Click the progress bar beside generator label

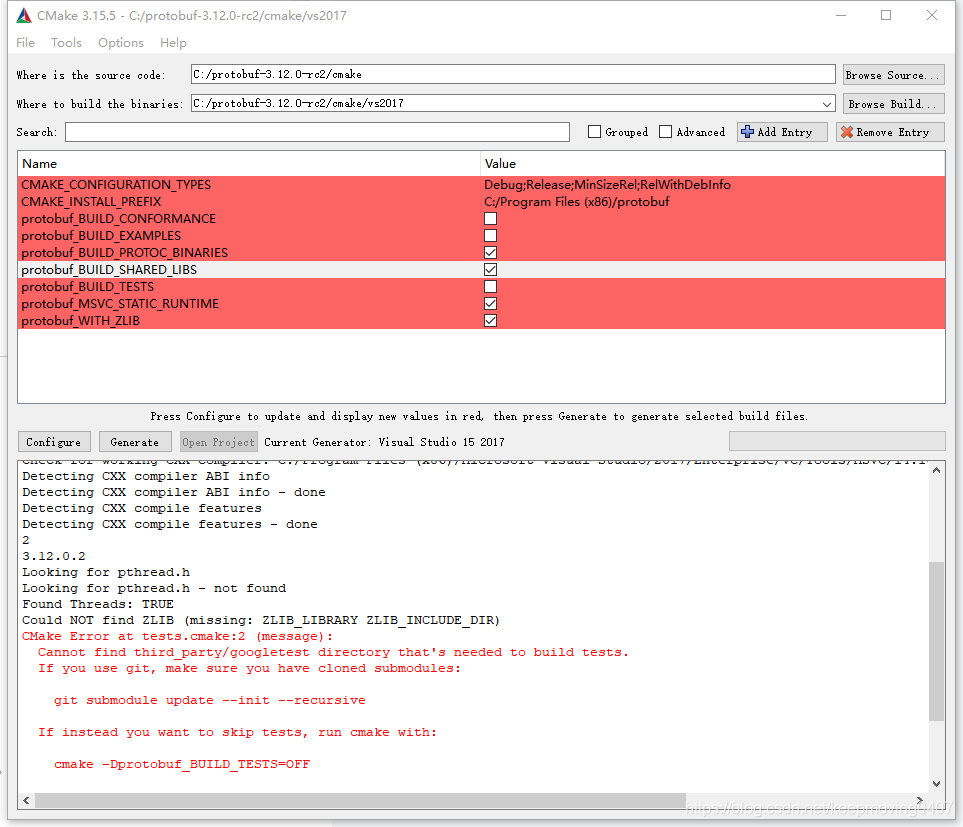coord(837,441)
